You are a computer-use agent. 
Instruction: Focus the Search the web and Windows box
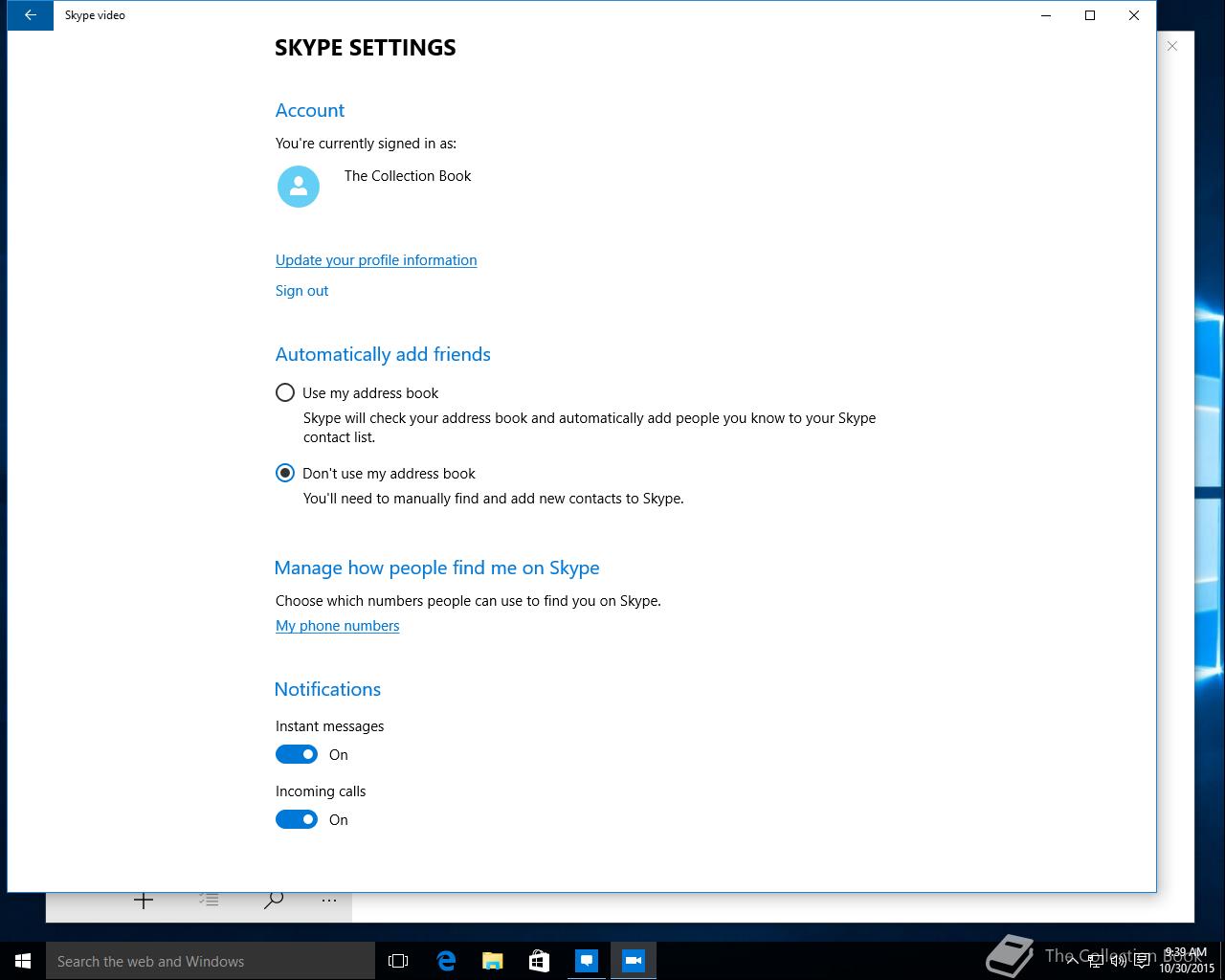pyautogui.click(x=211, y=961)
